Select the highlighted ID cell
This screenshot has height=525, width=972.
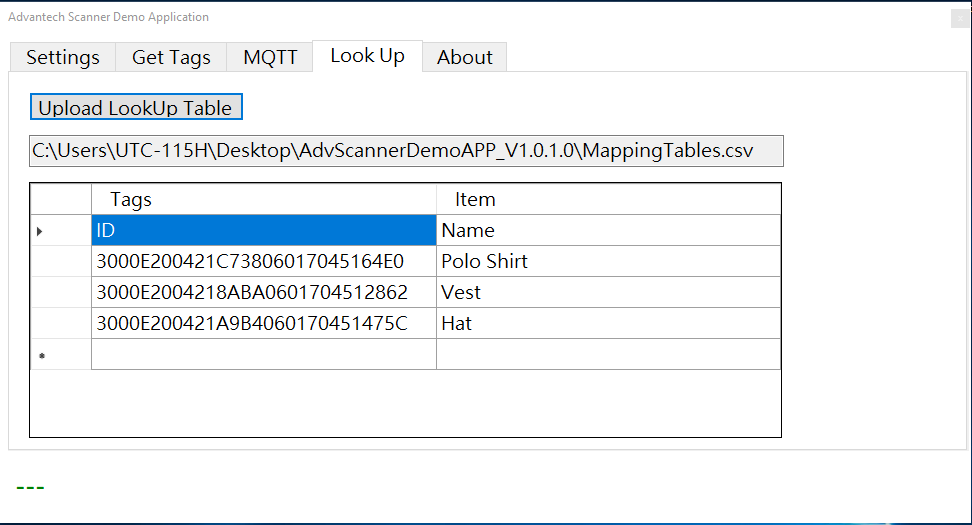pos(263,230)
